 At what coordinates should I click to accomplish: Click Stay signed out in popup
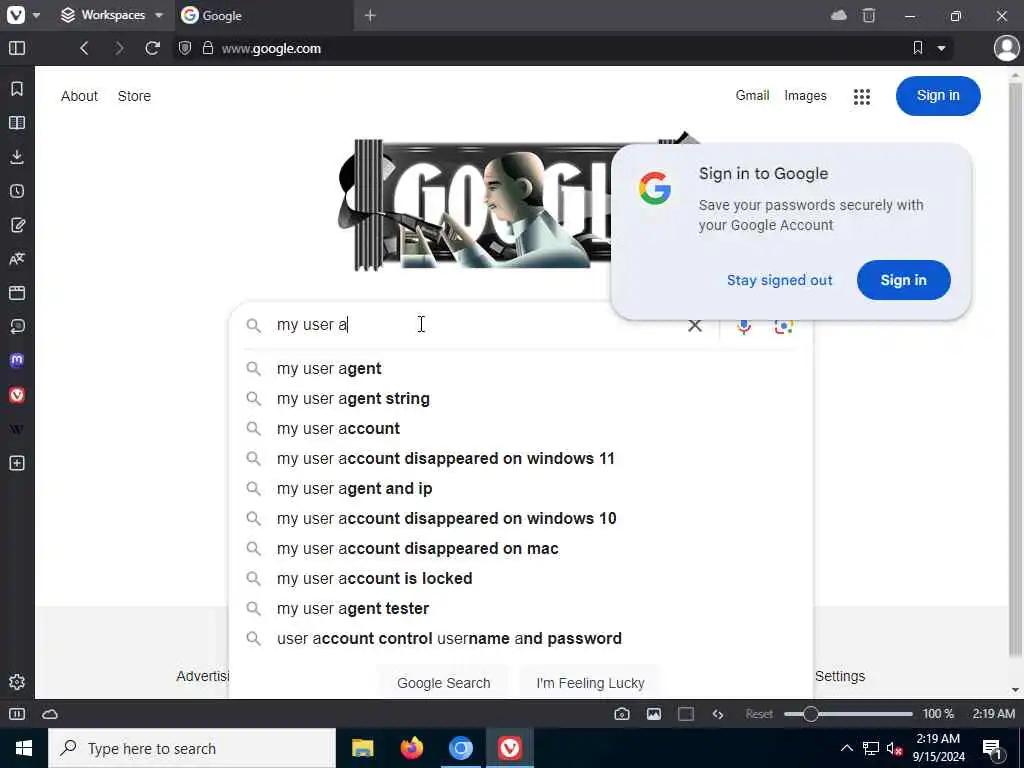coord(779,280)
